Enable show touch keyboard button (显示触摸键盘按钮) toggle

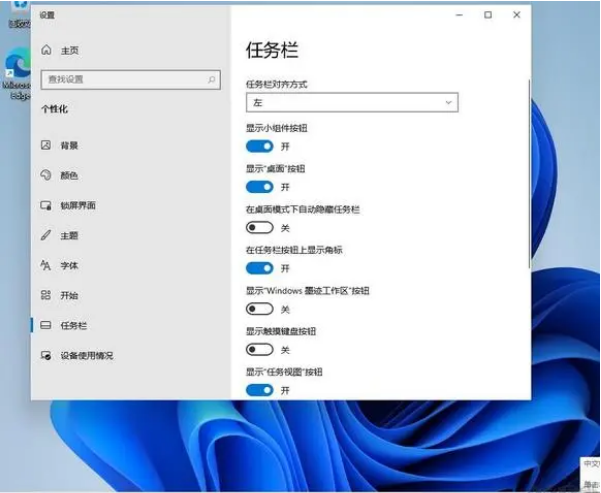[x=259, y=349]
